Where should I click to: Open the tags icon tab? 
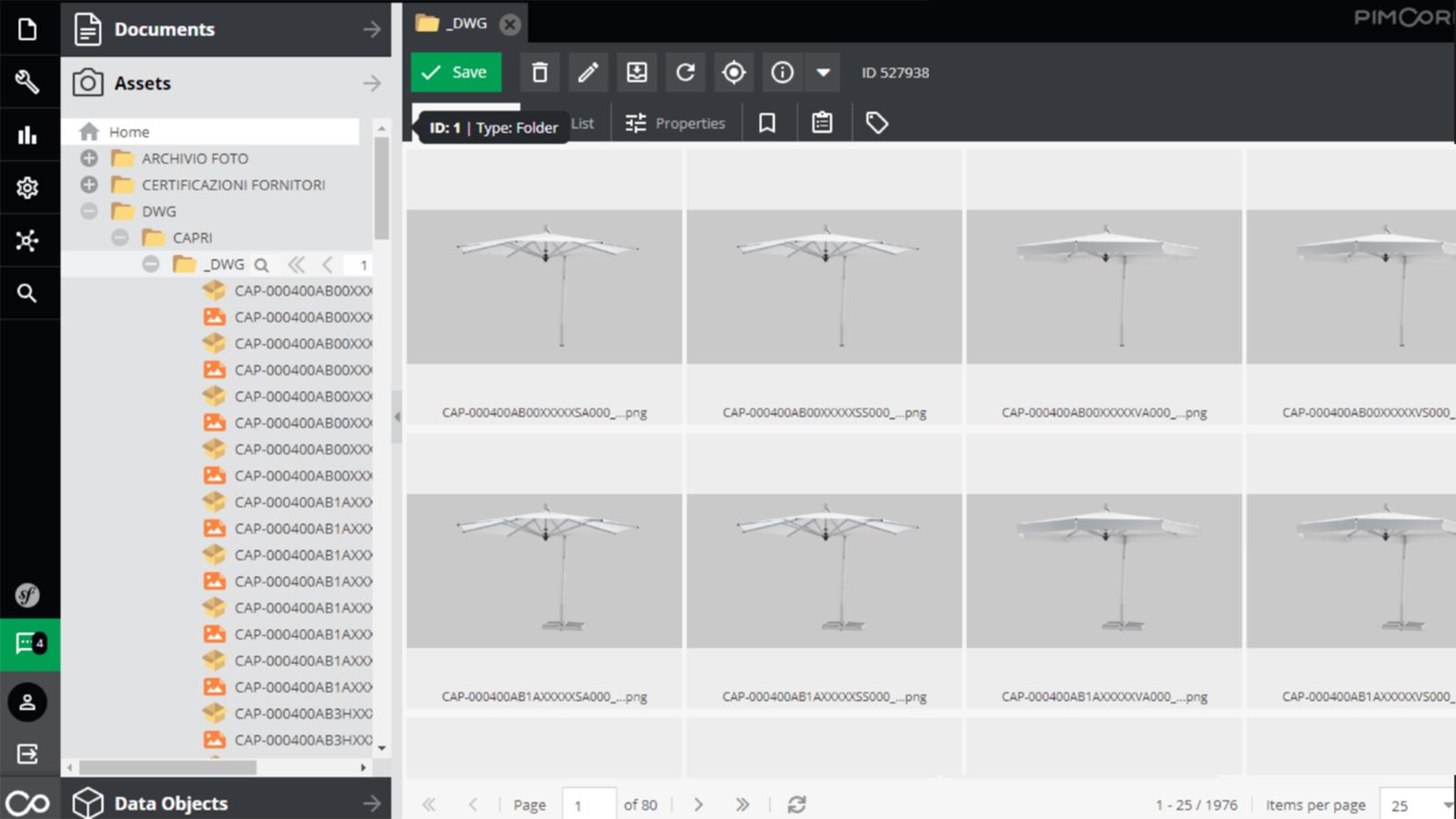[876, 123]
